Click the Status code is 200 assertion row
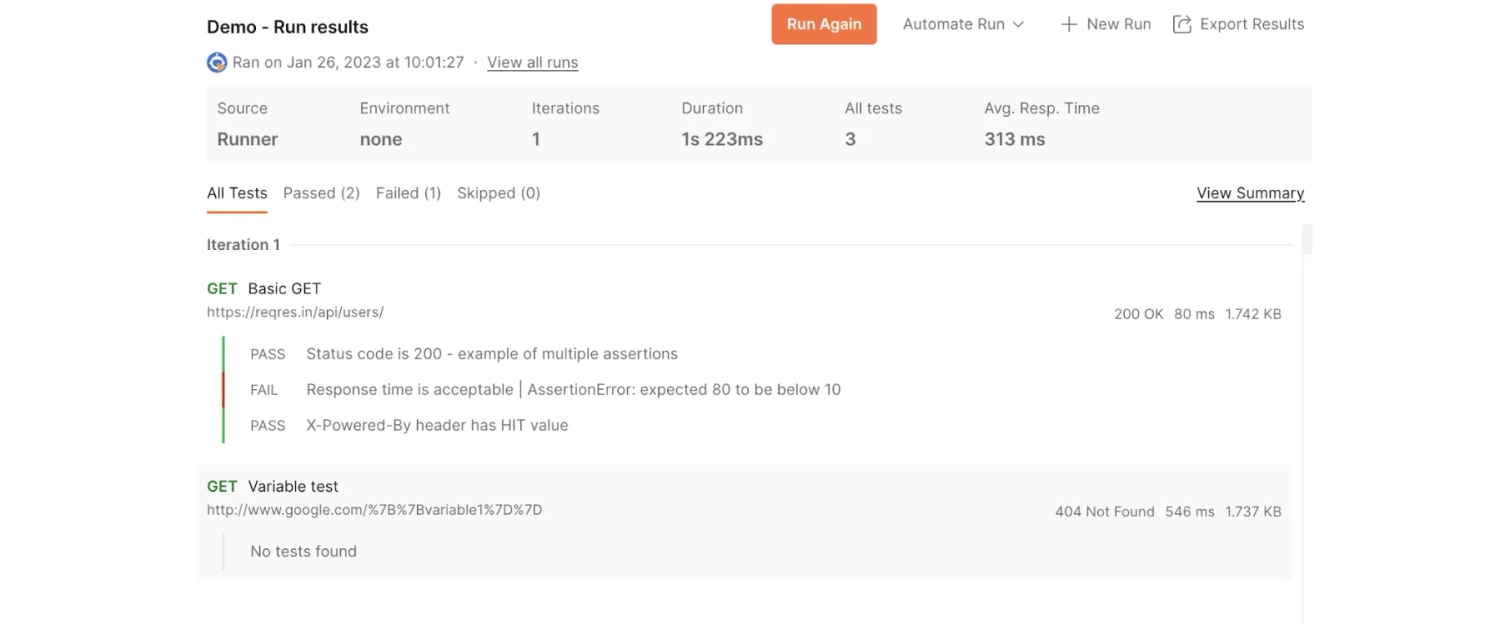This screenshot has width=1500, height=625. (x=492, y=354)
